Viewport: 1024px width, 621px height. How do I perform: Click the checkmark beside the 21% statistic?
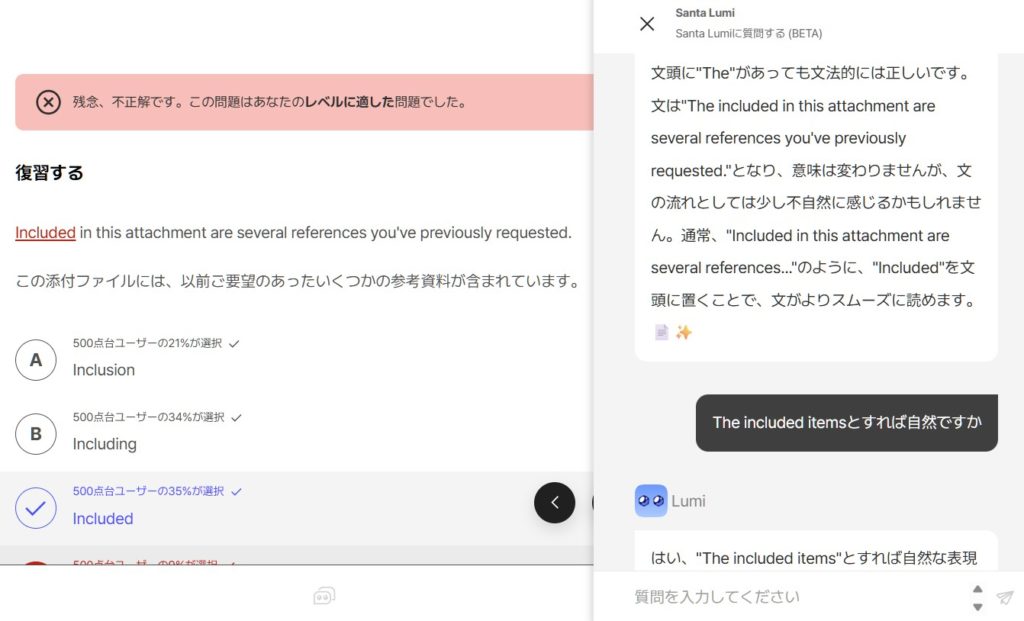[233, 343]
